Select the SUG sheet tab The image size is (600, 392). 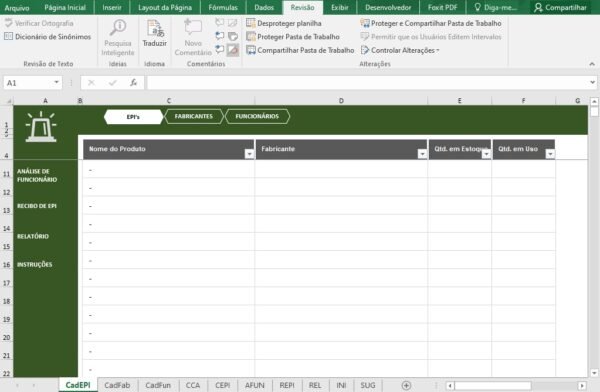tap(368, 385)
